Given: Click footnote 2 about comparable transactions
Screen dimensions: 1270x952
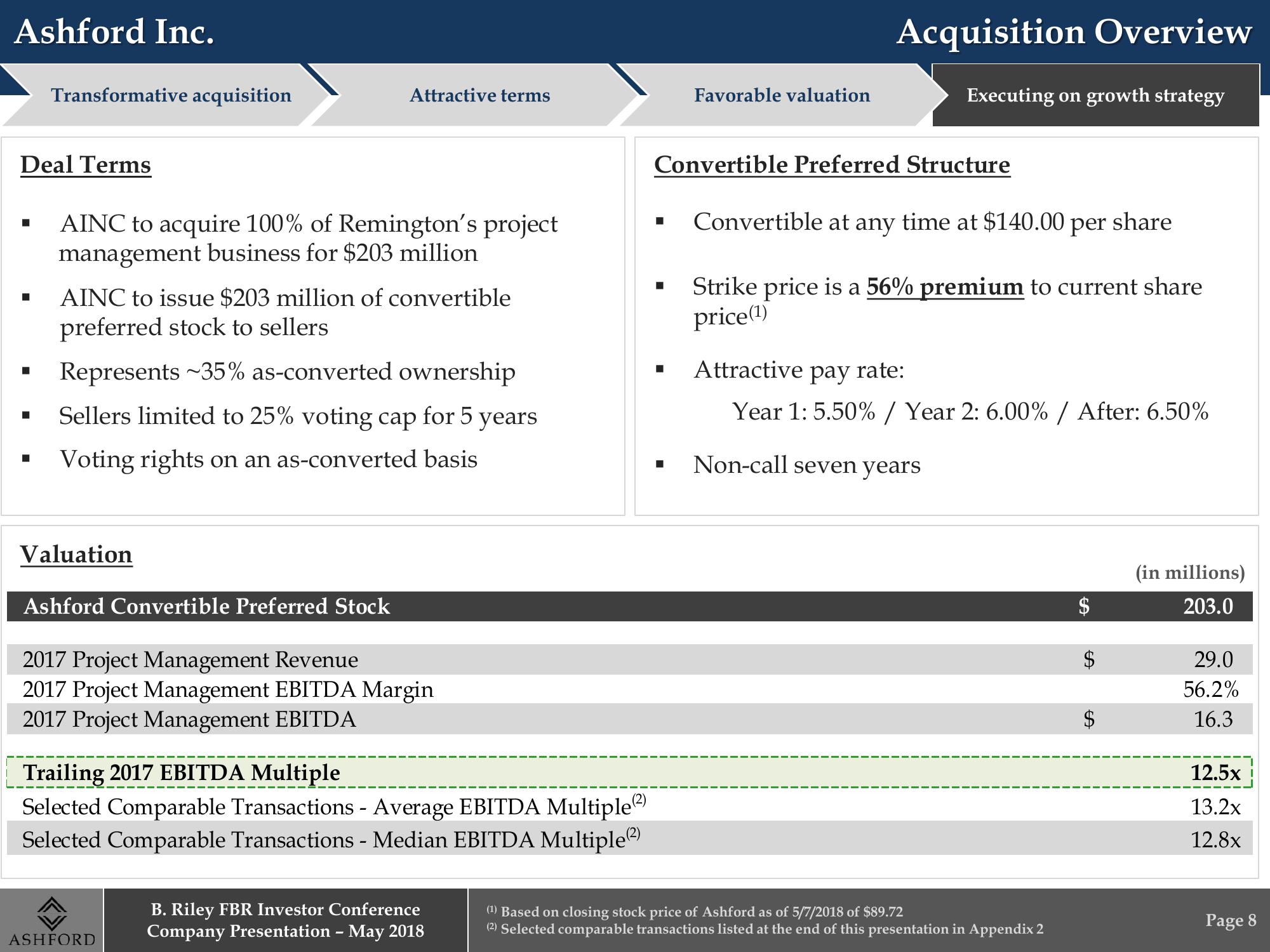Looking at the screenshot, I should point(765,929).
